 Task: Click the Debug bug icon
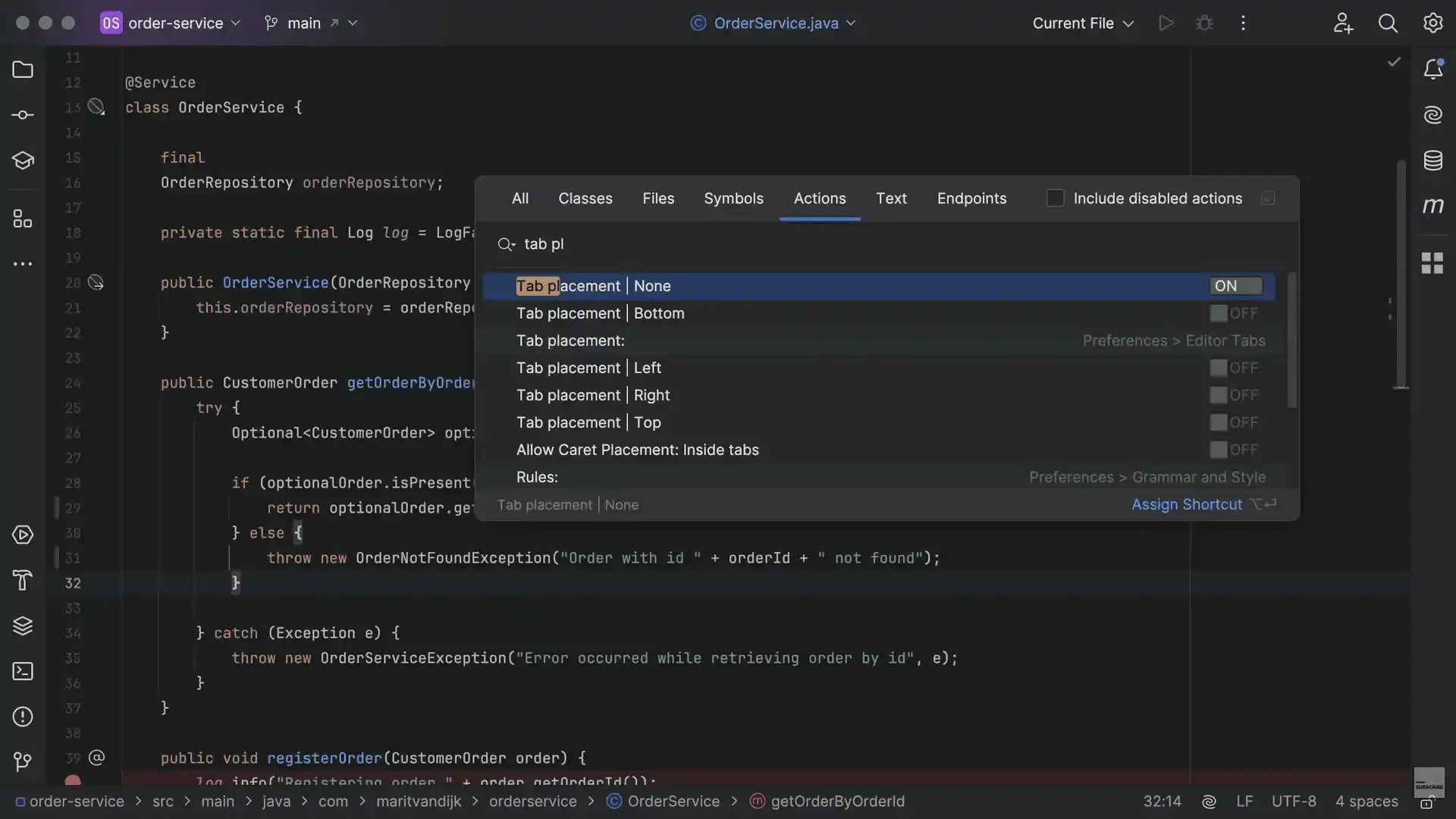[x=1204, y=23]
